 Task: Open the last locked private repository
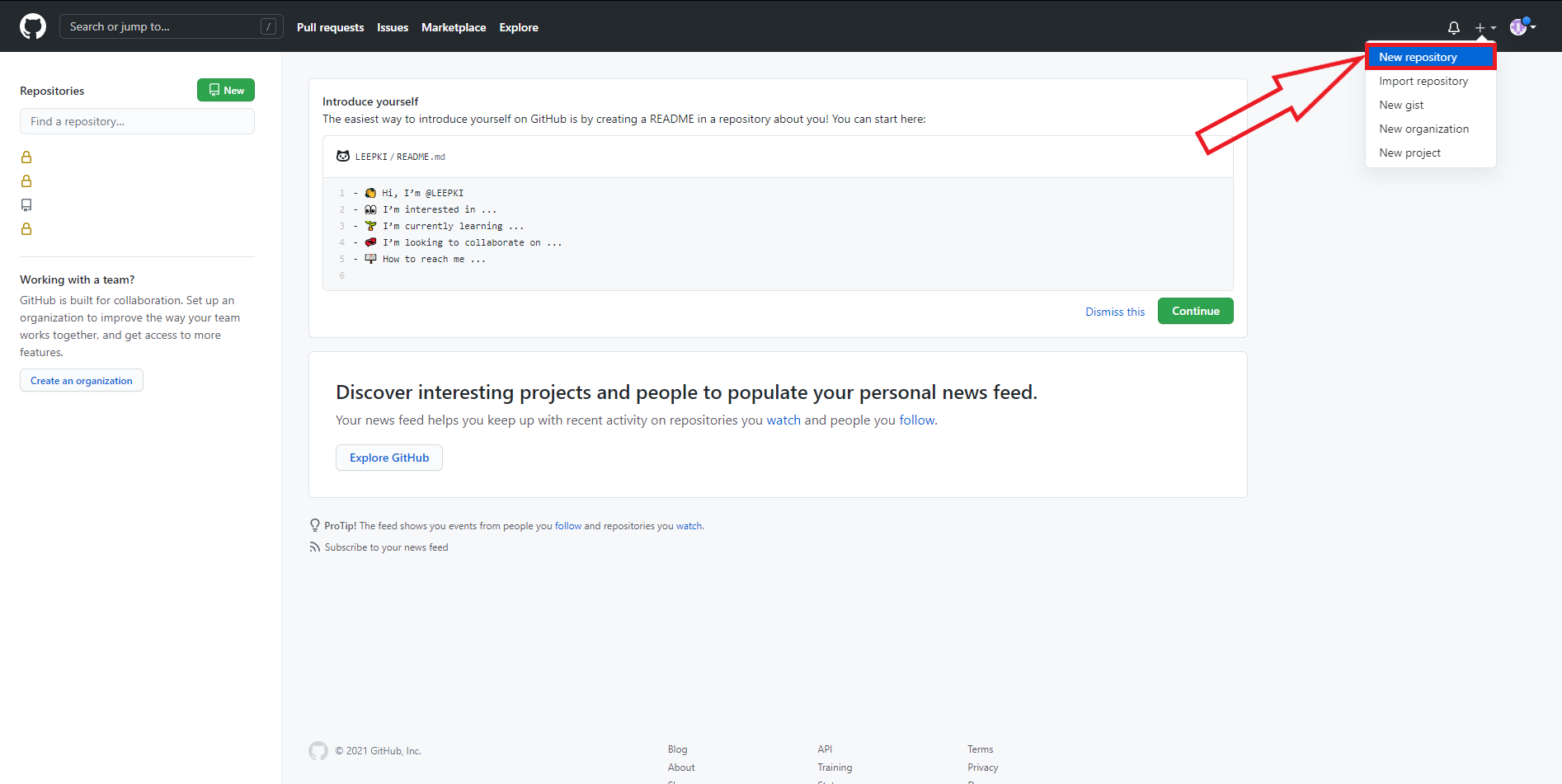[26, 228]
